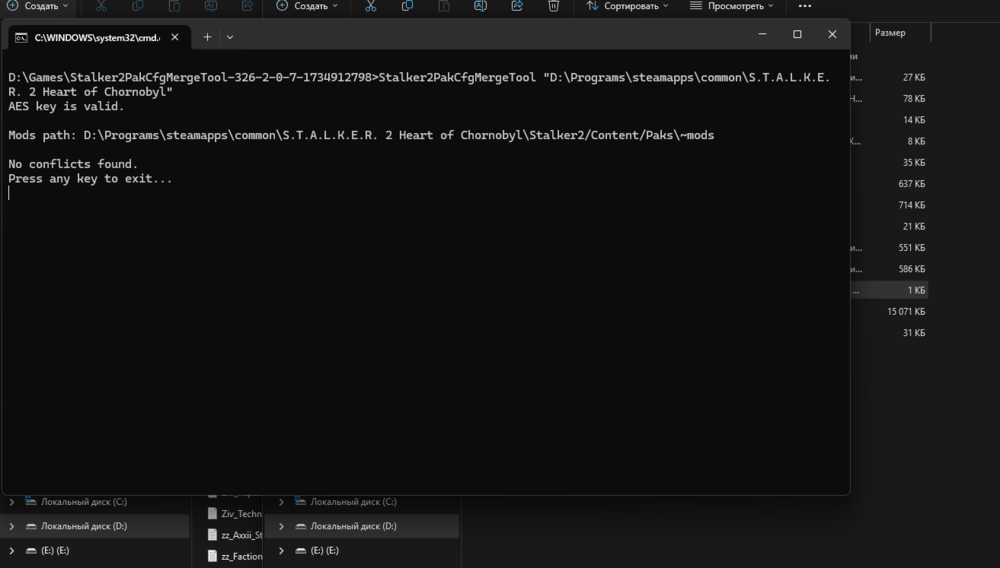The height and width of the screenshot is (568, 1000).
Task: Click the active Paste clipboard icon
Action: (443, 6)
